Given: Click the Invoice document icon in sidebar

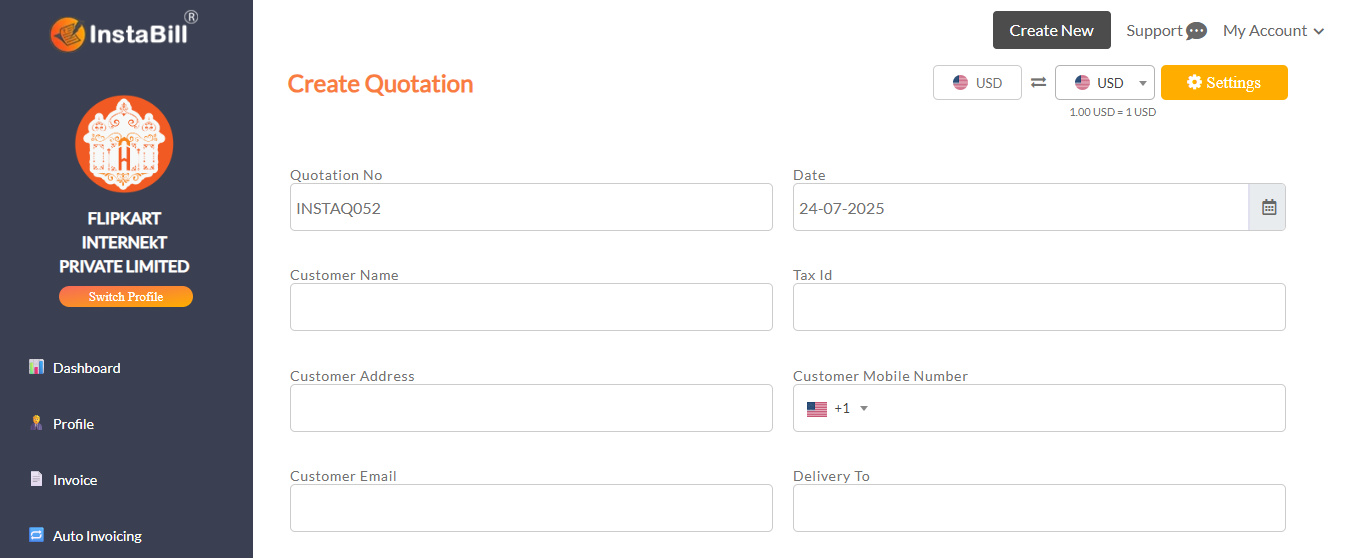Looking at the screenshot, I should pos(37,479).
